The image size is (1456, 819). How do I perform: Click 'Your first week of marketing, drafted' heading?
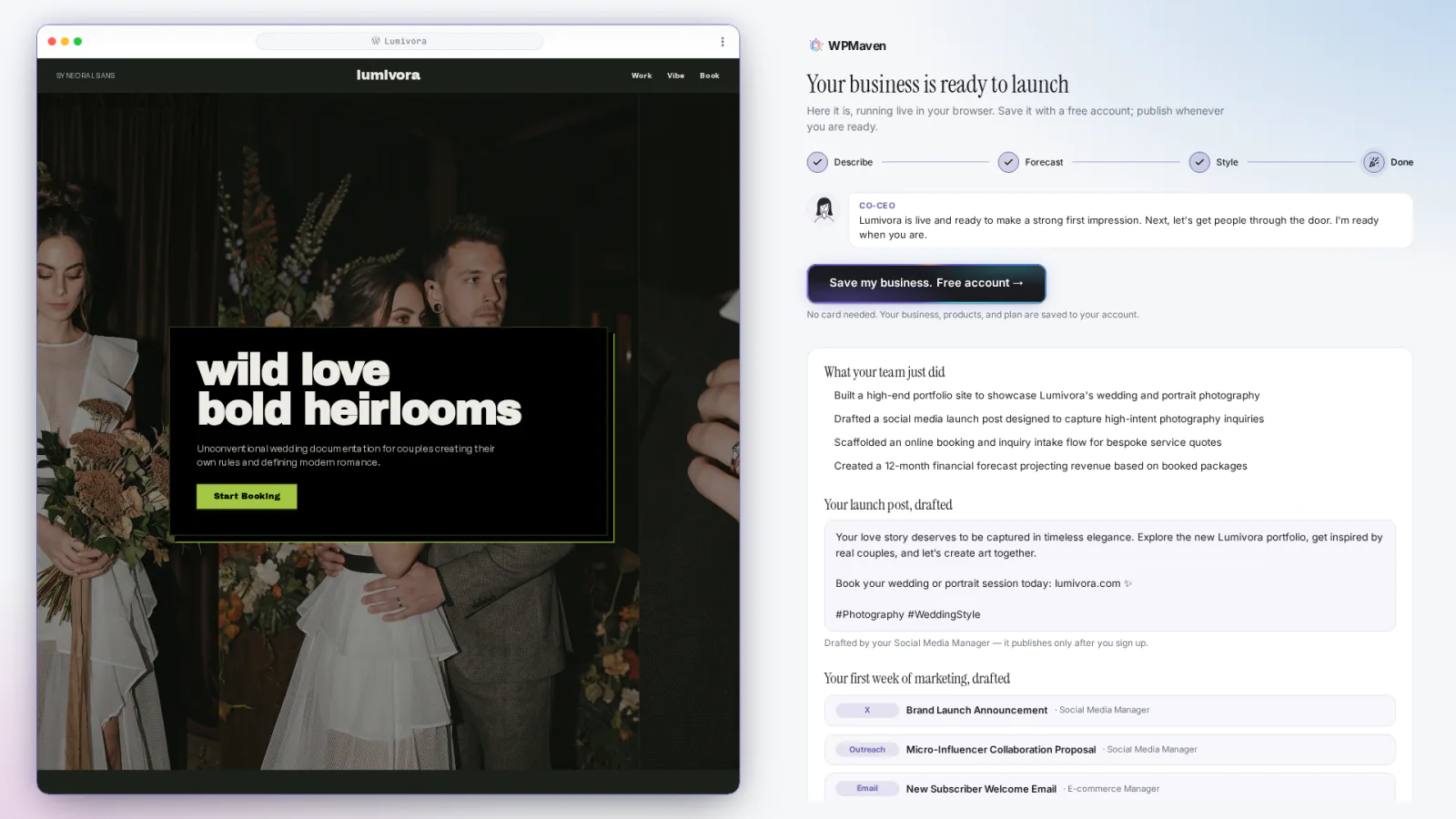point(916,679)
